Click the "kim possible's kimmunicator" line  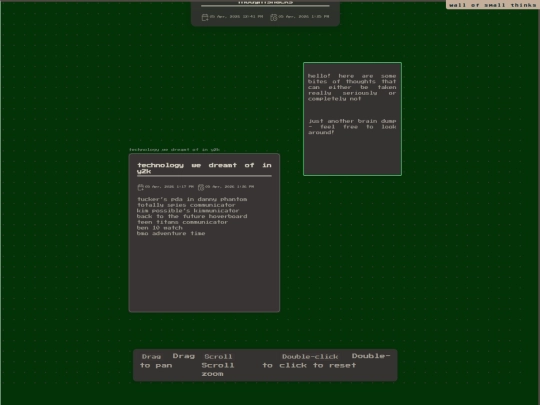point(188,210)
